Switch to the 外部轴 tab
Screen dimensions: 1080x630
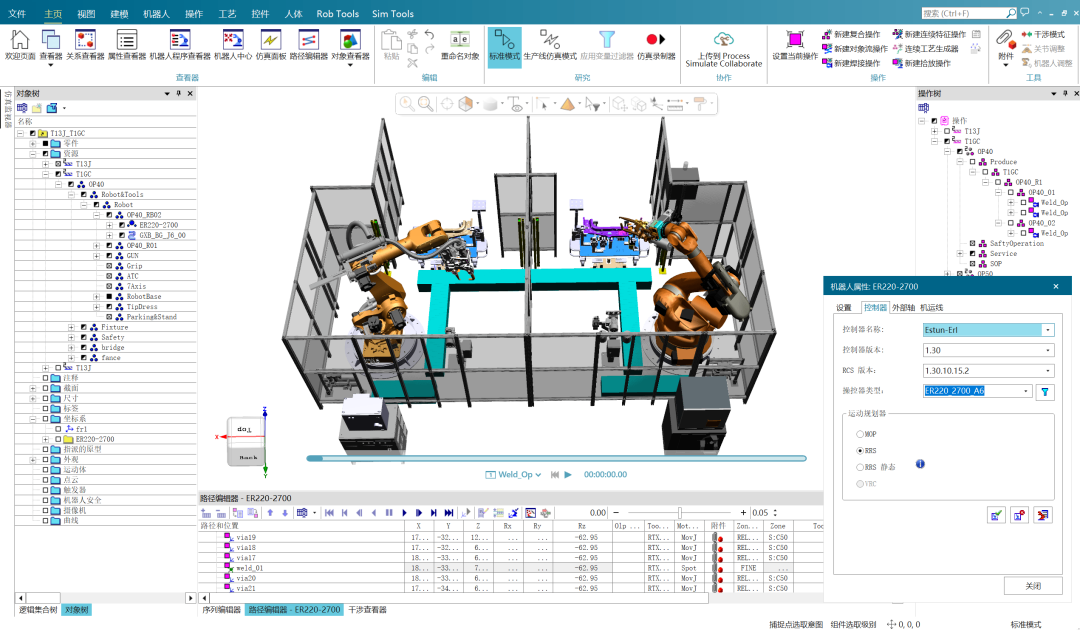903,307
